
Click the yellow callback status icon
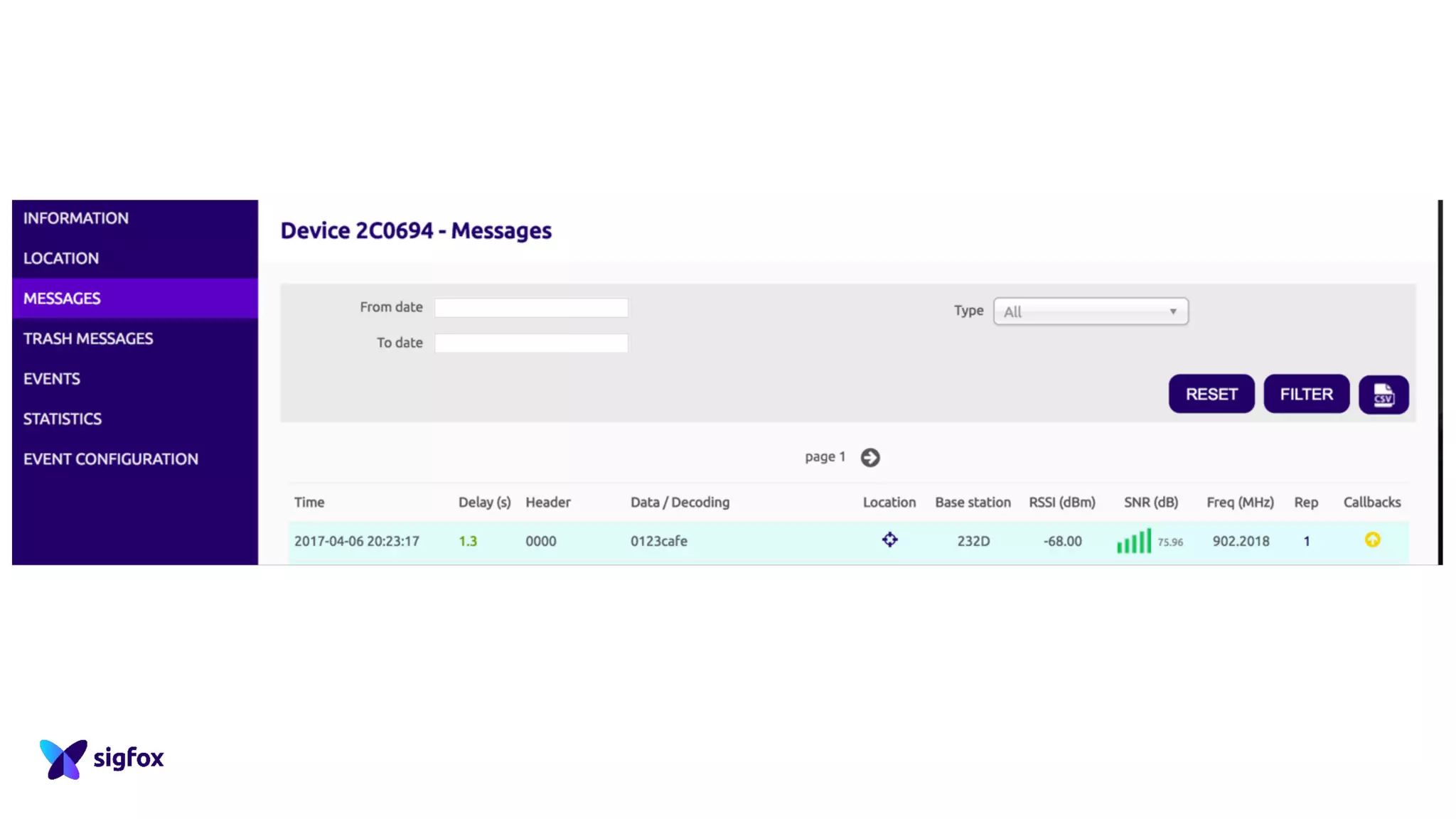[1372, 540]
